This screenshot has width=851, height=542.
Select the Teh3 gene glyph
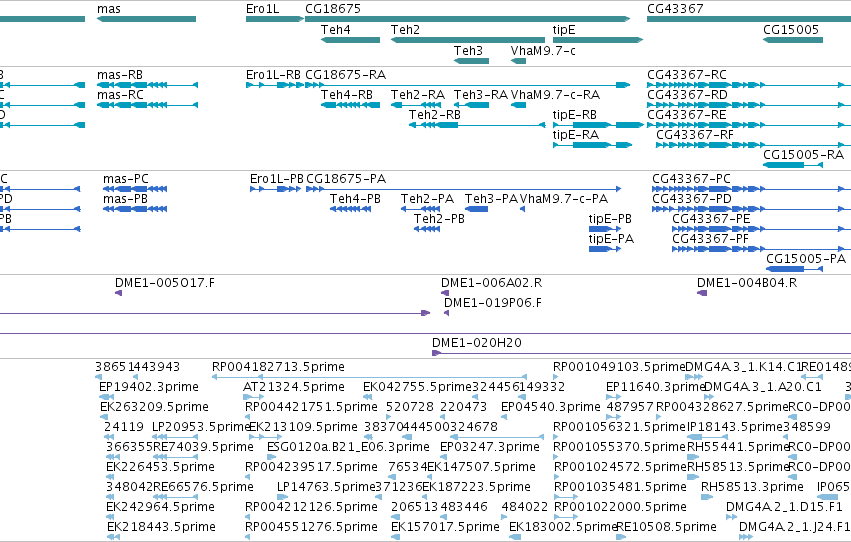click(471, 61)
